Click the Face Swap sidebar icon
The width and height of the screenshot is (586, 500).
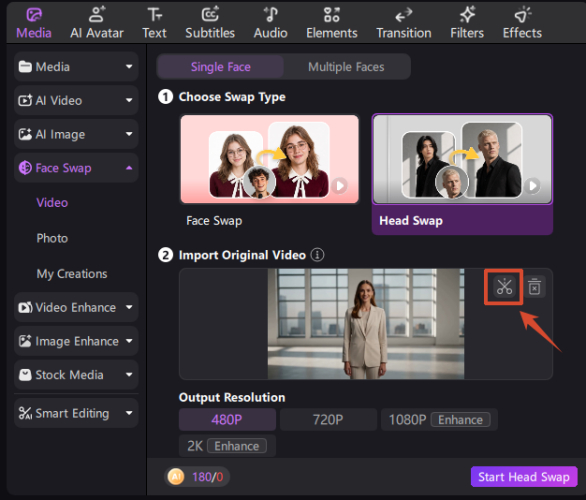point(25,168)
